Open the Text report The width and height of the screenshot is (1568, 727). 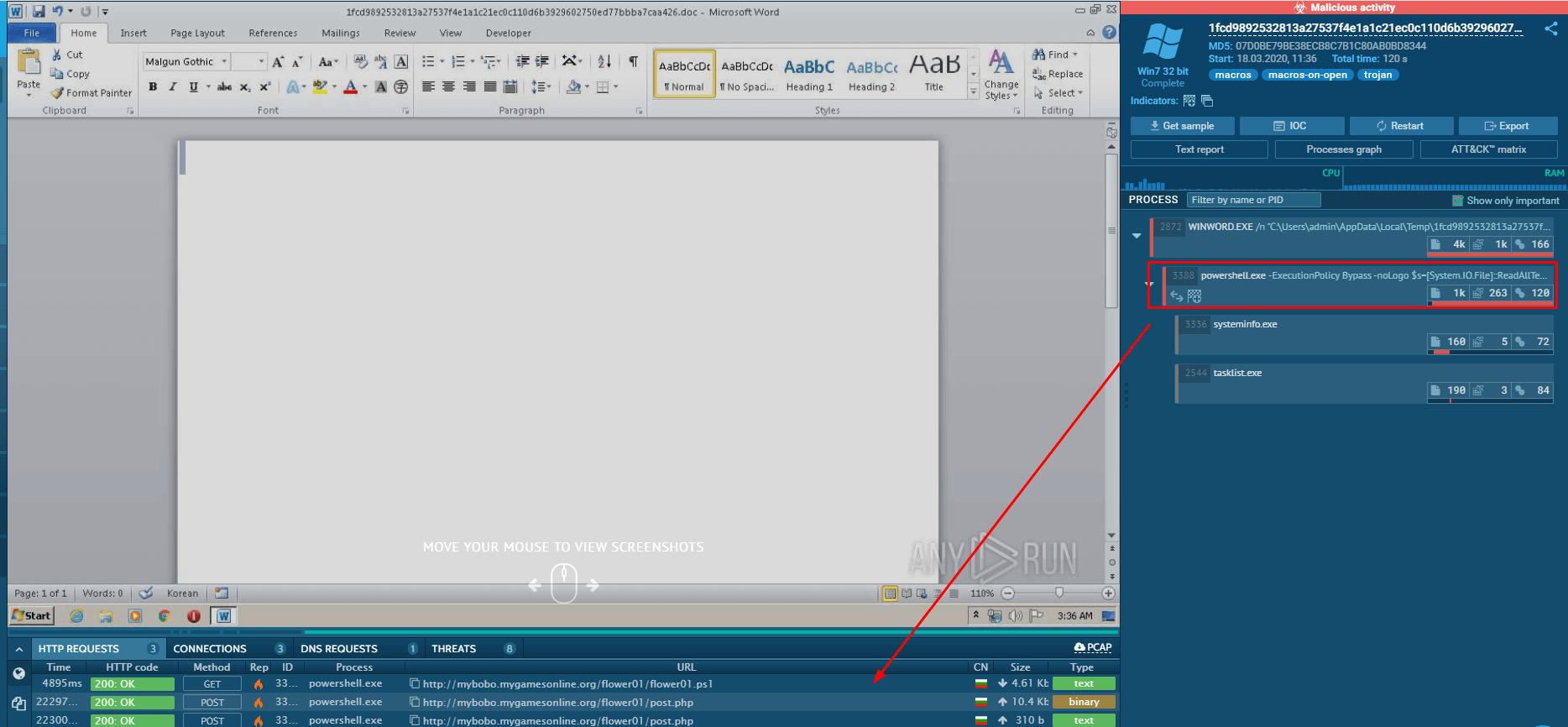1200,149
